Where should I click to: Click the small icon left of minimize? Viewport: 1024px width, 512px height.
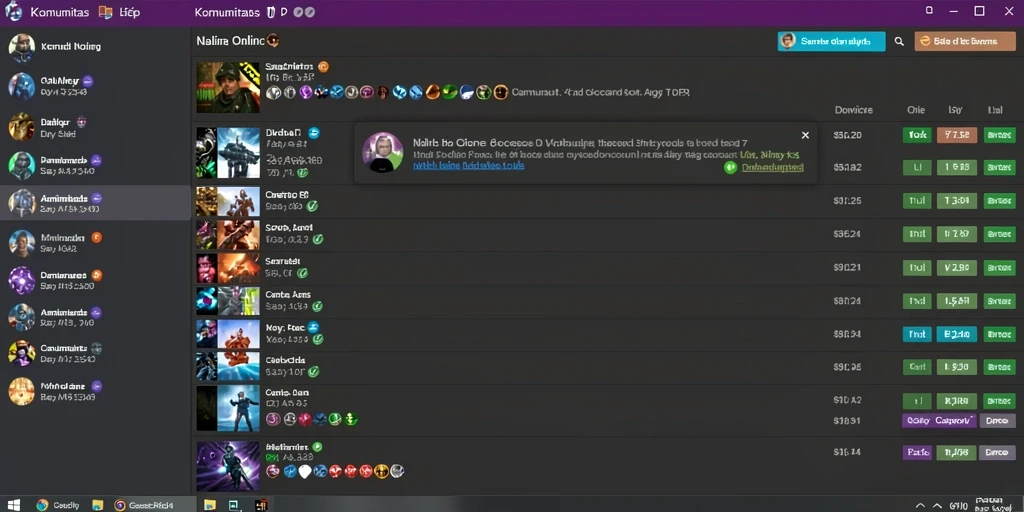click(929, 10)
